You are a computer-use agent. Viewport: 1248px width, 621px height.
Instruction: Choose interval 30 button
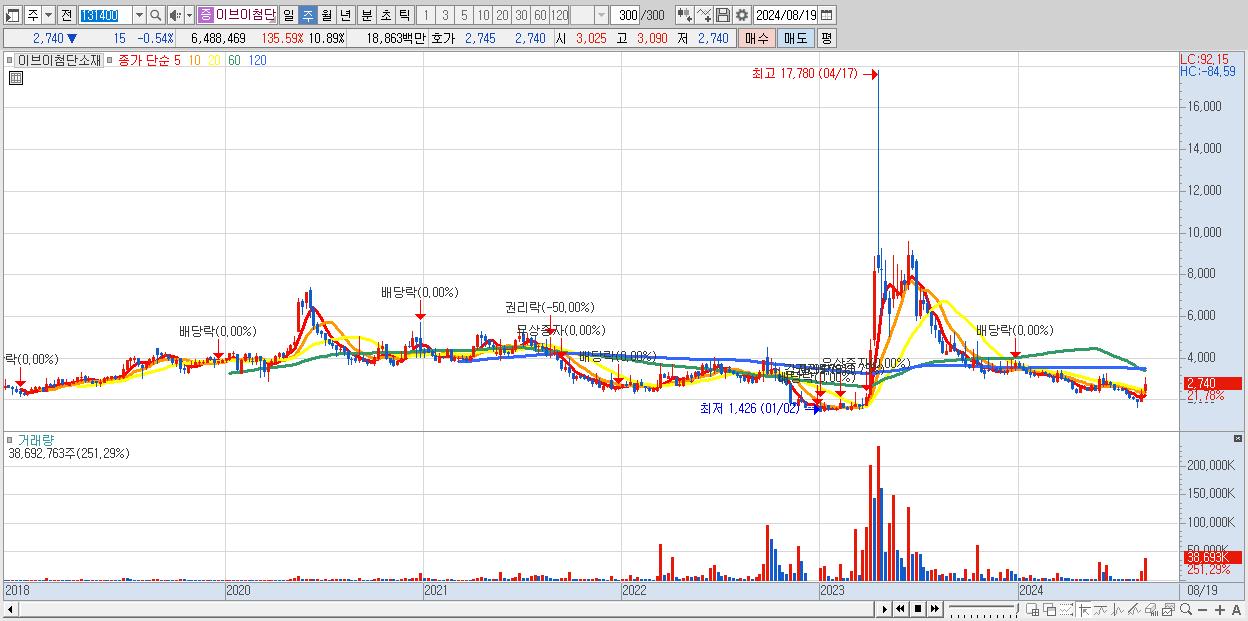coord(521,15)
